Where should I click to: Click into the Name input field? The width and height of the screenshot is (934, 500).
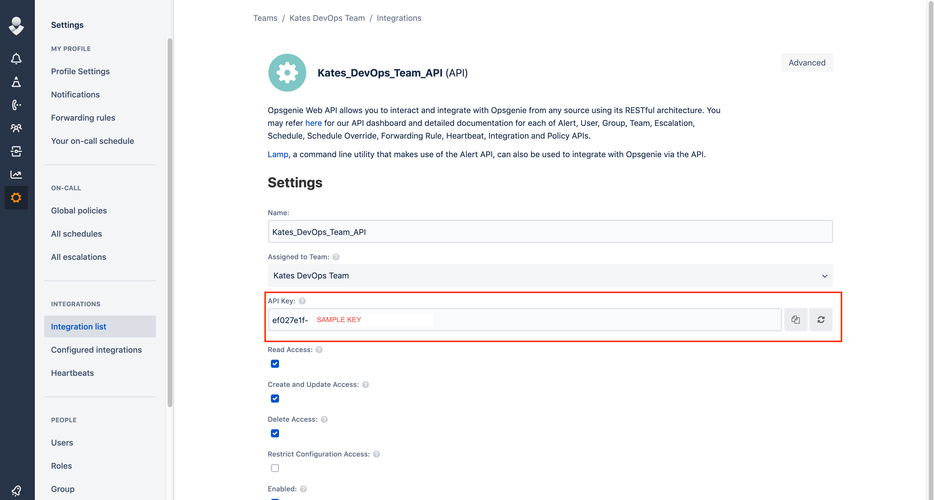tap(550, 232)
